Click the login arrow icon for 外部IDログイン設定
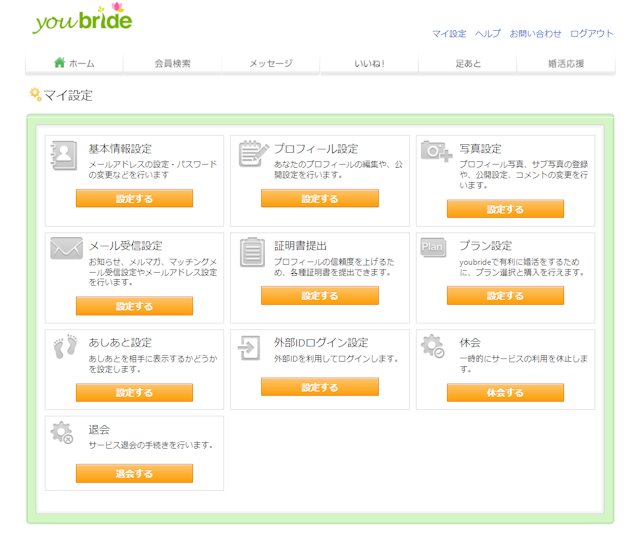This screenshot has height=537, width=640. click(x=250, y=347)
